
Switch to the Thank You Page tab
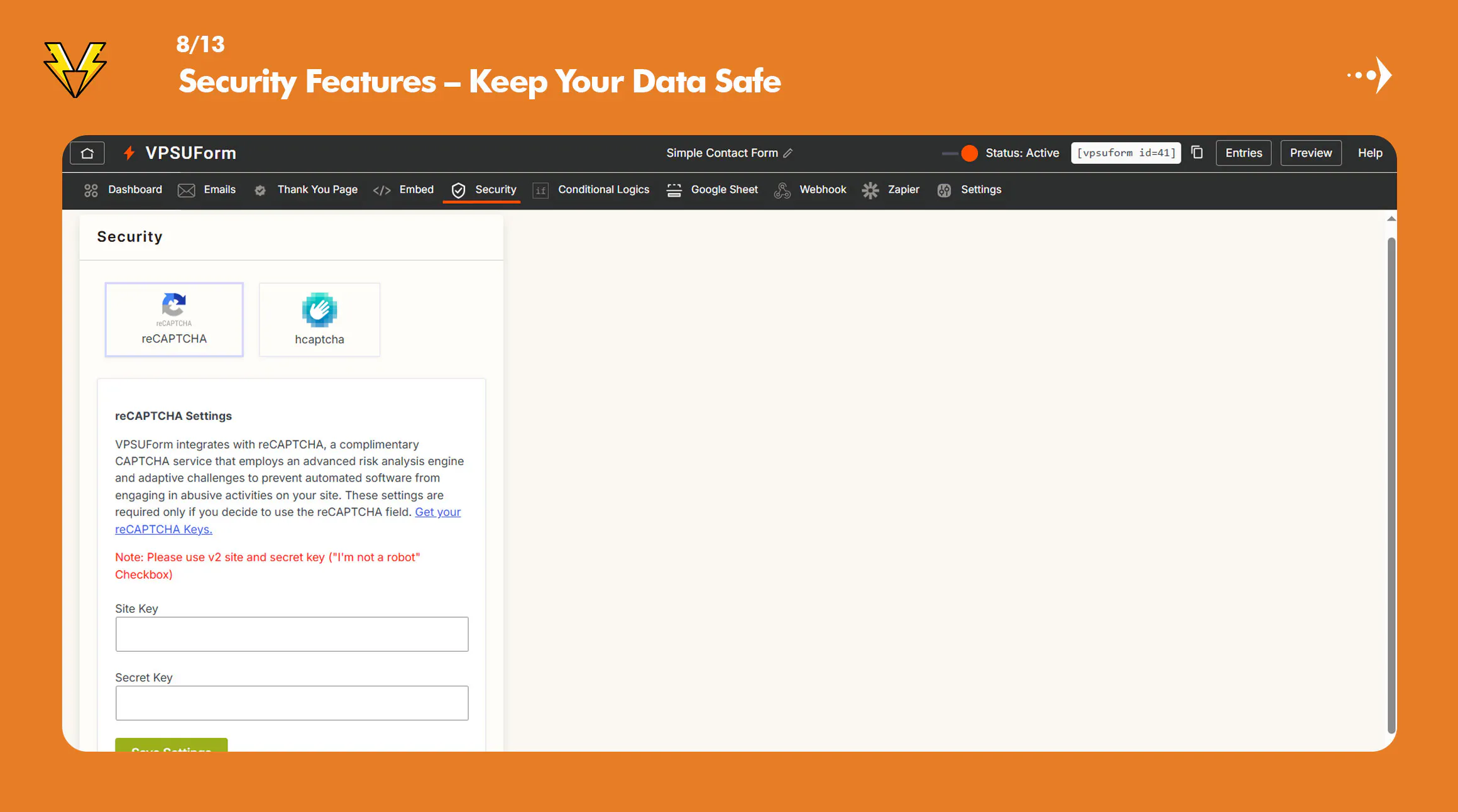317,190
